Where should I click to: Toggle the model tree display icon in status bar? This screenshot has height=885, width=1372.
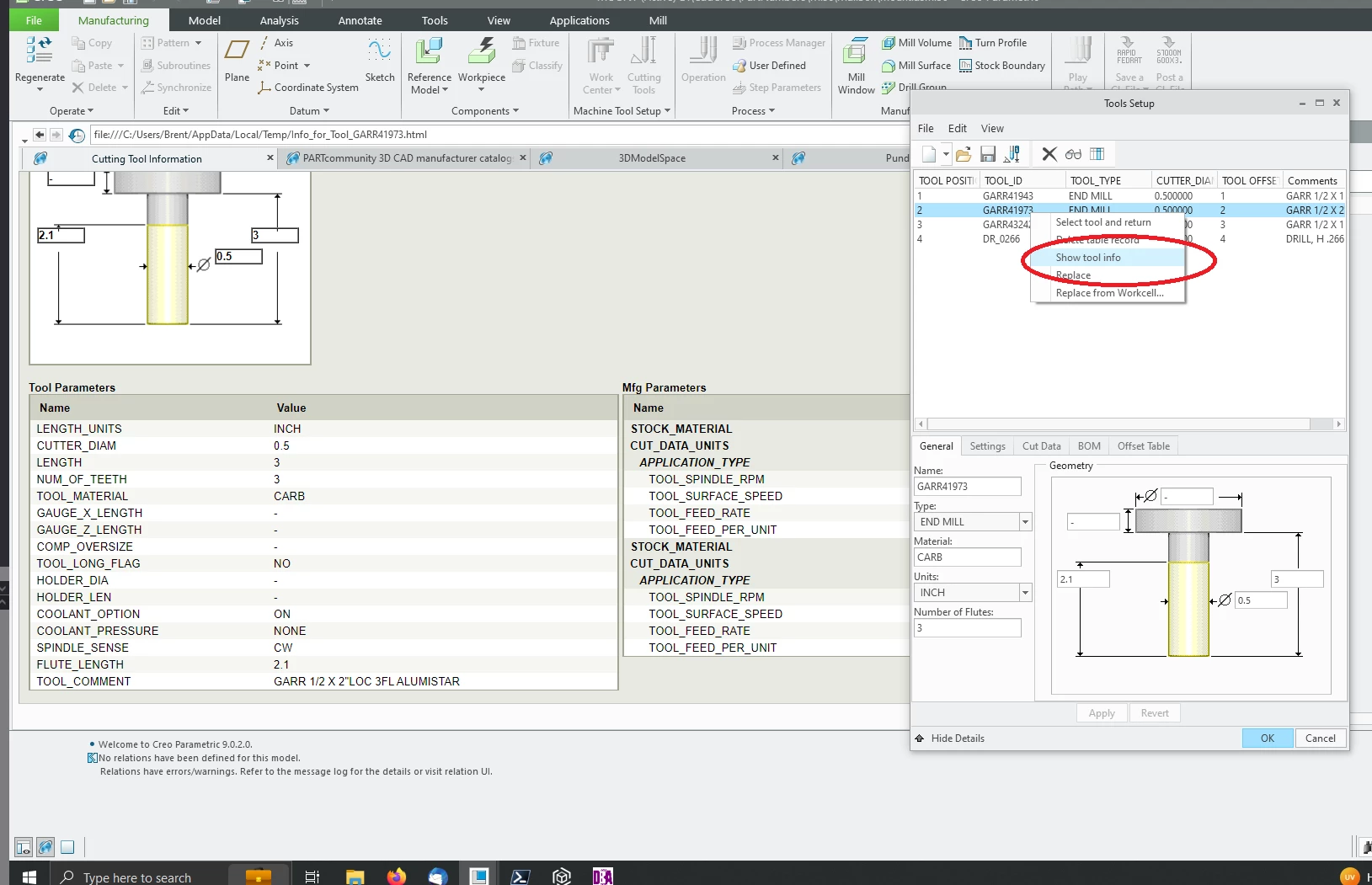click(24, 847)
